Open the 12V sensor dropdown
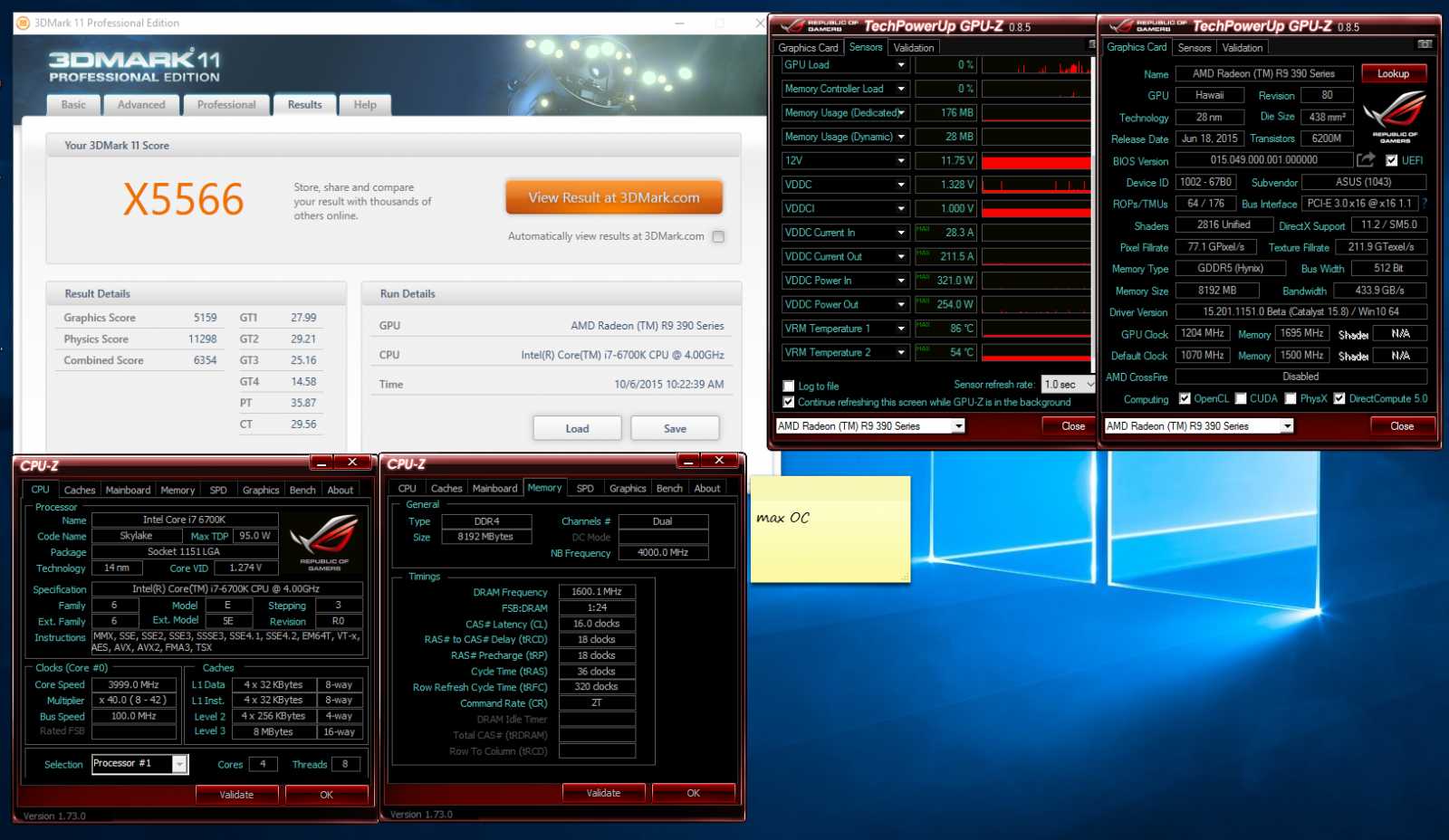Viewport: 1449px width, 840px height. click(x=901, y=161)
